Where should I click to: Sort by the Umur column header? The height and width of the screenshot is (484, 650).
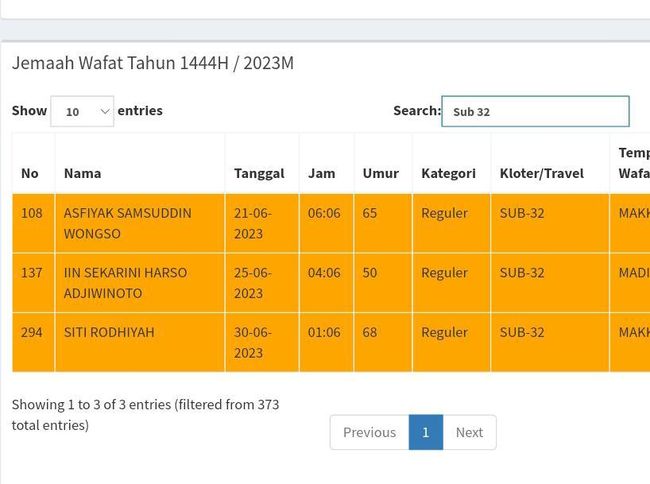[380, 173]
